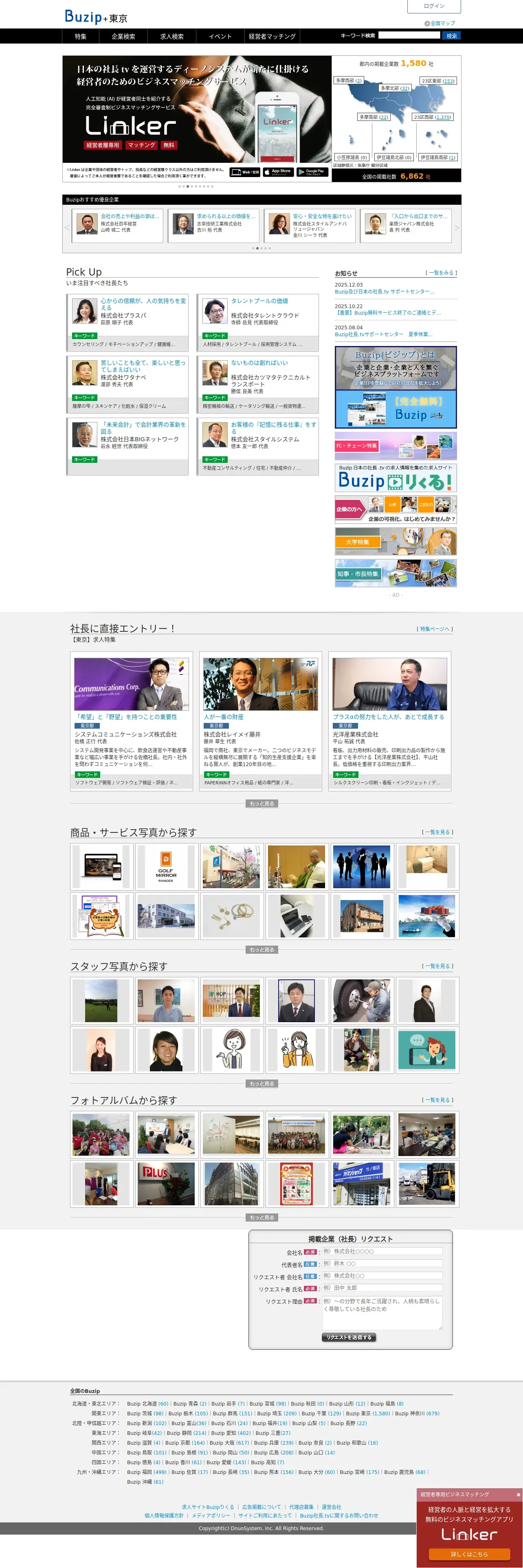Open the 2025.12.03 news item link
Screen dimensions: 523x1568
[384, 291]
